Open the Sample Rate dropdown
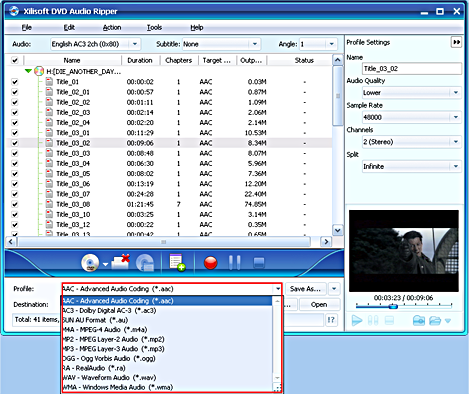This screenshot has width=469, height=394. (456, 117)
